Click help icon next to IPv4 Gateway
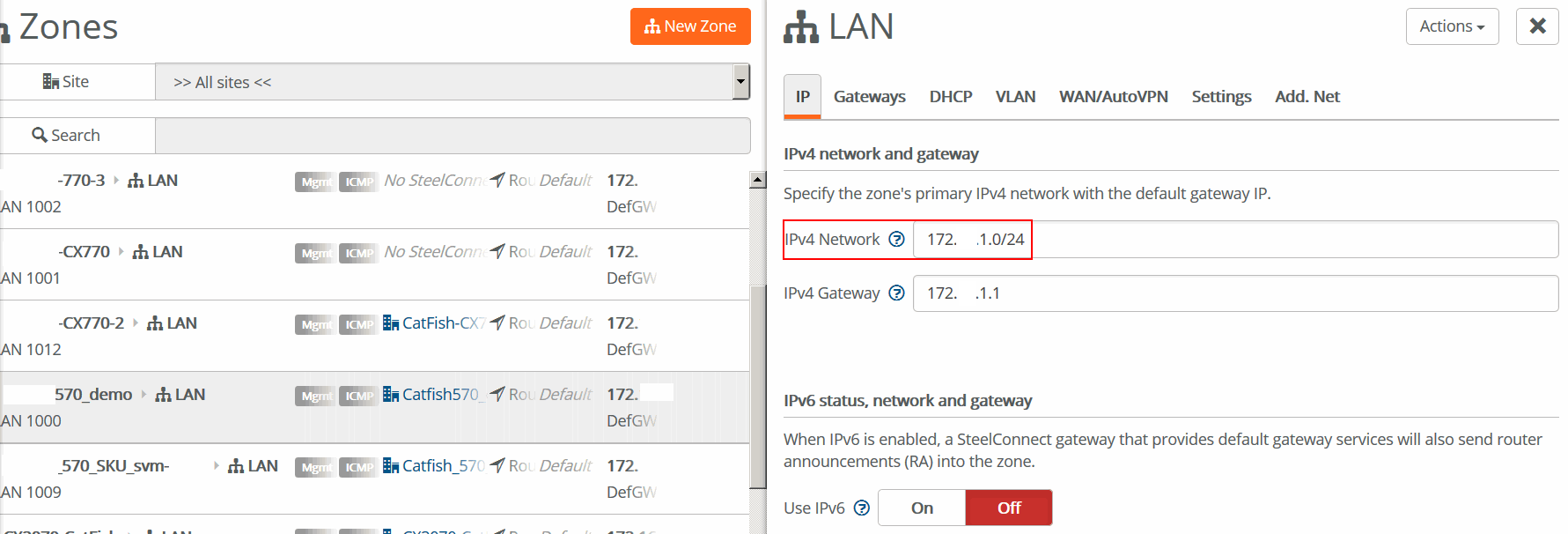The image size is (1568, 534). [x=896, y=293]
